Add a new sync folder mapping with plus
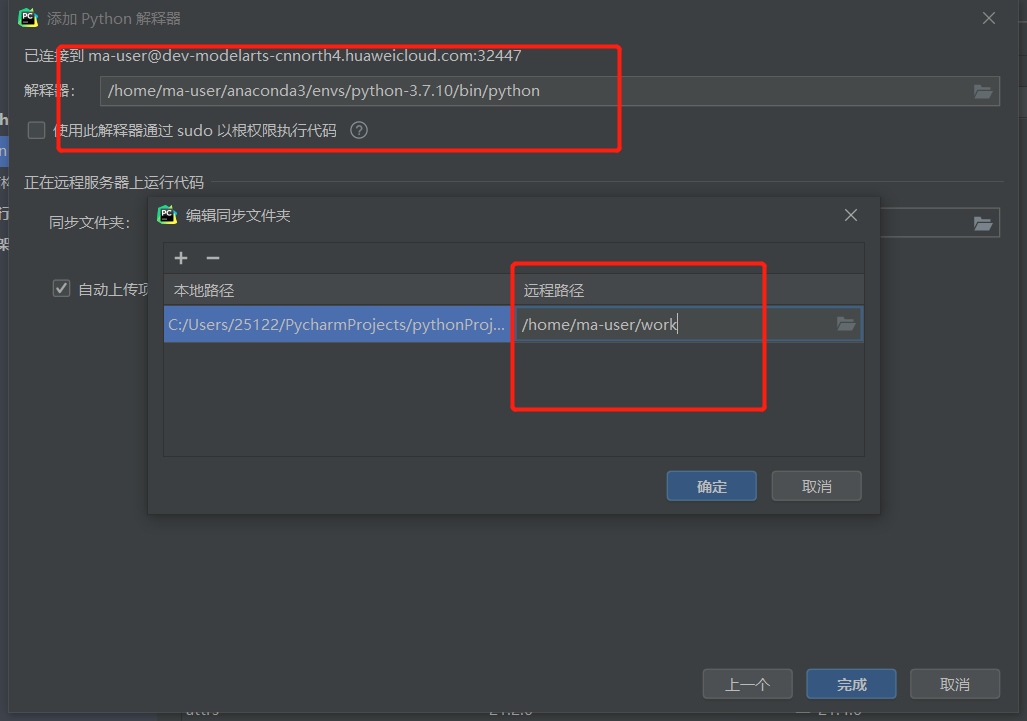Viewport: 1027px width, 721px height. 181,258
